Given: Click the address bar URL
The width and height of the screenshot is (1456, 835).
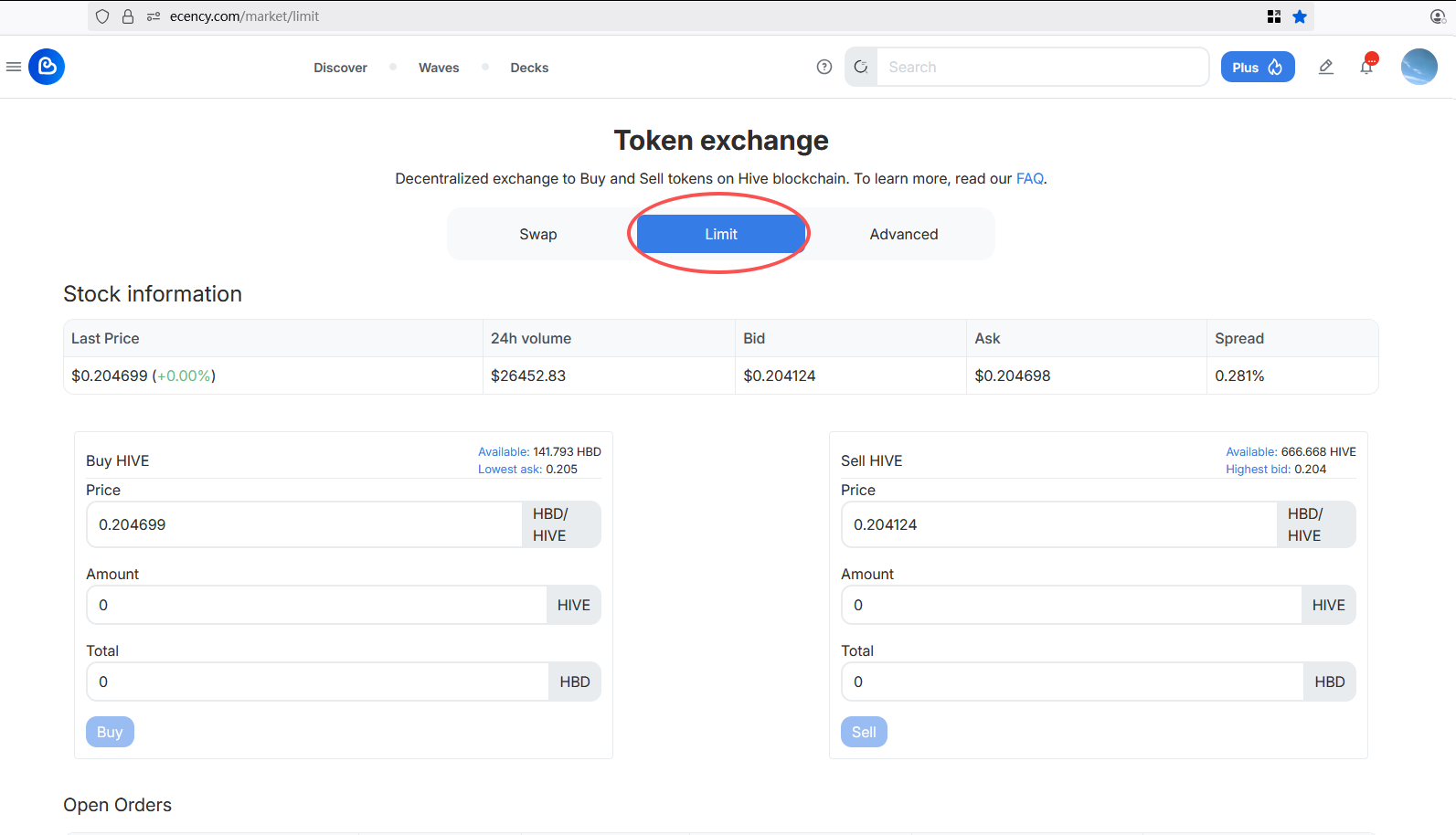Looking at the screenshot, I should [244, 16].
